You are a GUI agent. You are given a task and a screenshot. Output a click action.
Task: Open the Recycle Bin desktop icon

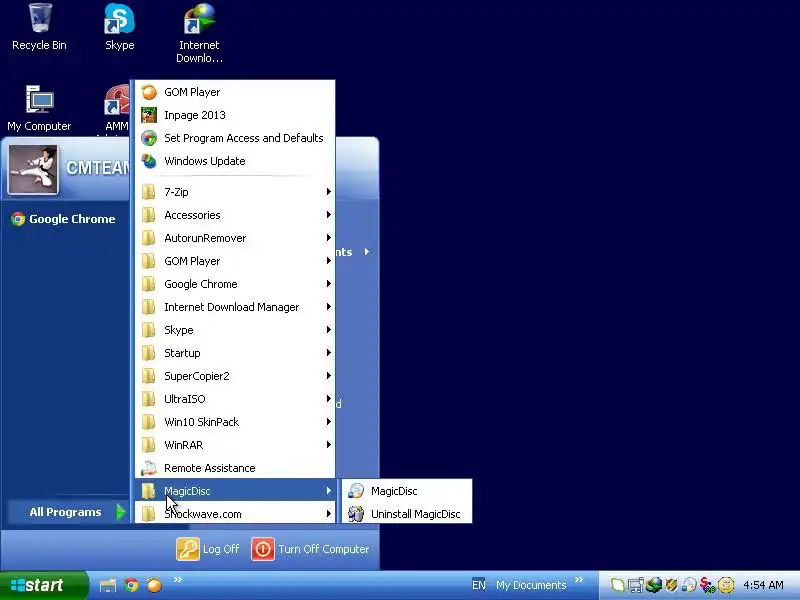pos(39,27)
